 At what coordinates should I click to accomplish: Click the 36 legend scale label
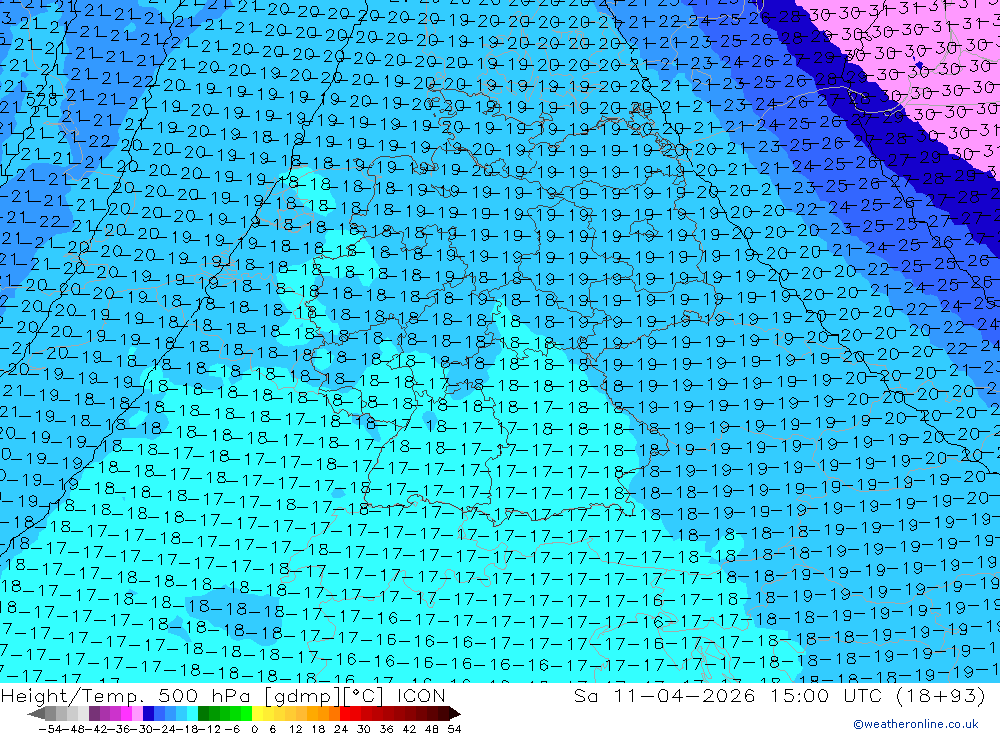coord(387,729)
